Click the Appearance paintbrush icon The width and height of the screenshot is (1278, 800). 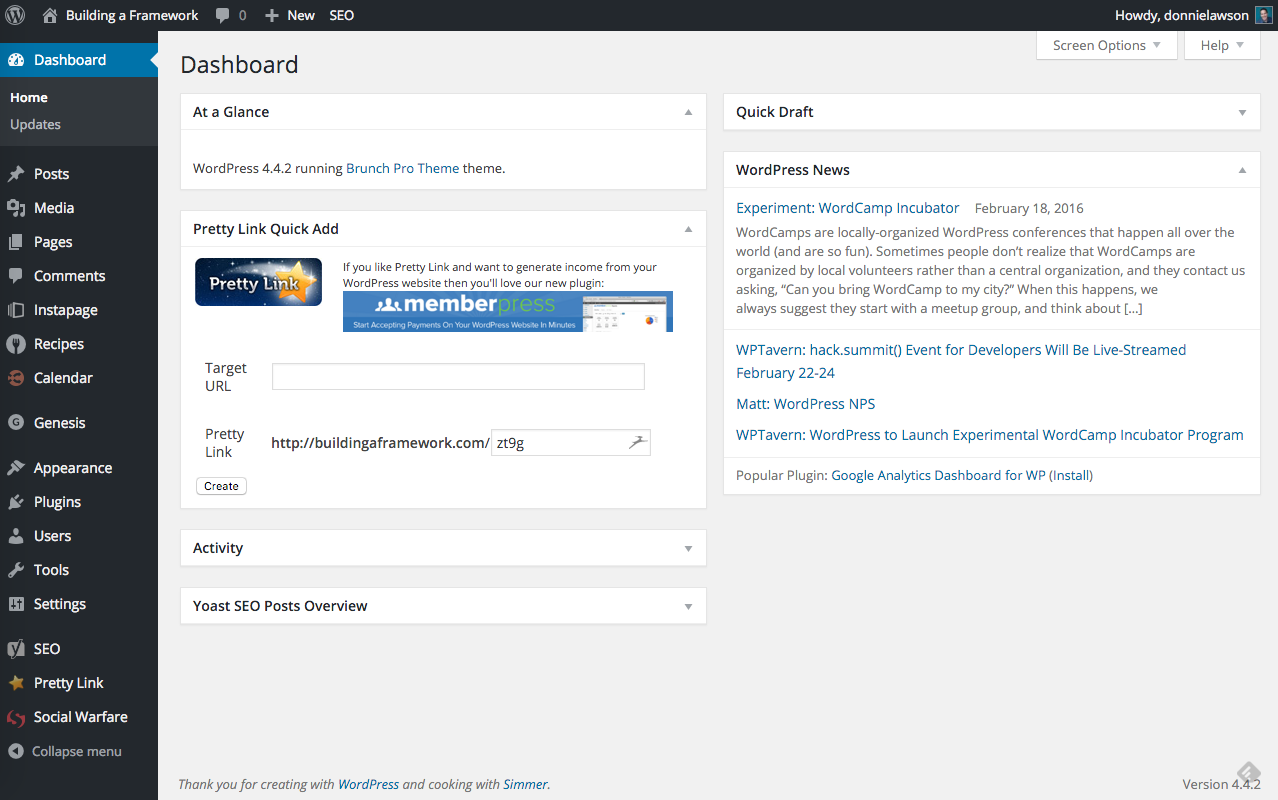(16, 468)
